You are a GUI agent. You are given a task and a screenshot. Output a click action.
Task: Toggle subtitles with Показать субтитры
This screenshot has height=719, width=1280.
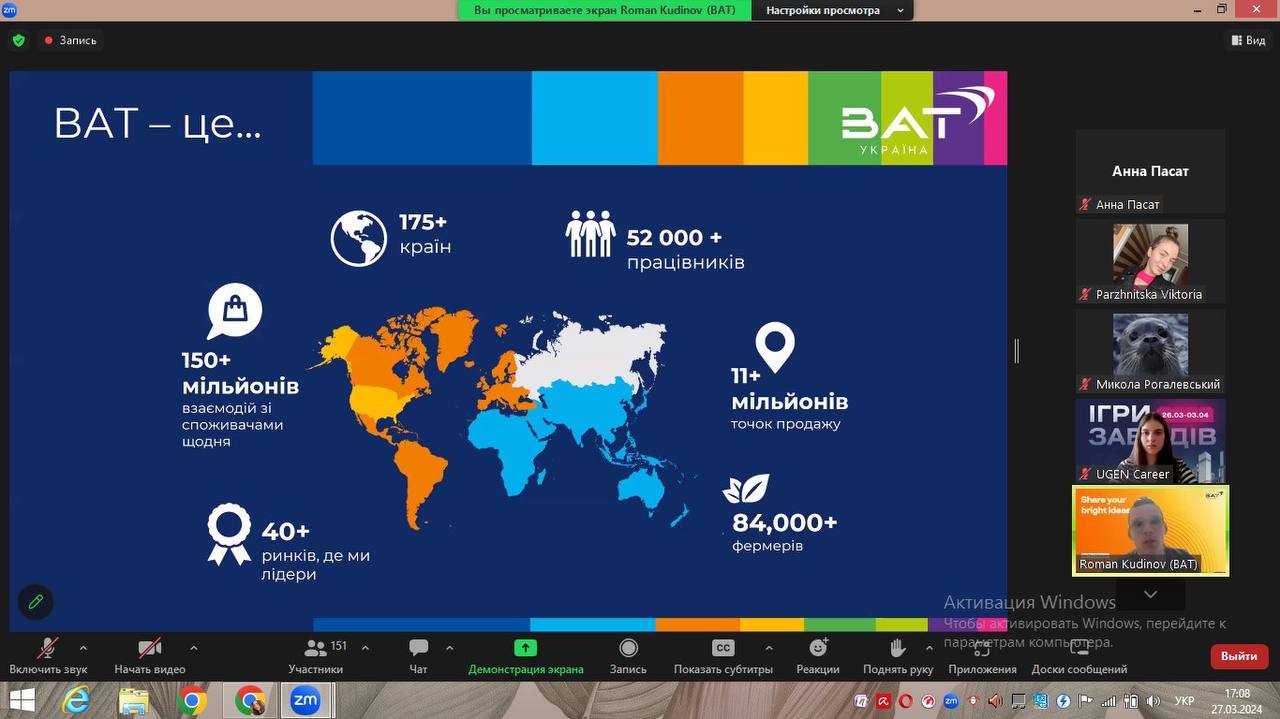click(x=722, y=648)
